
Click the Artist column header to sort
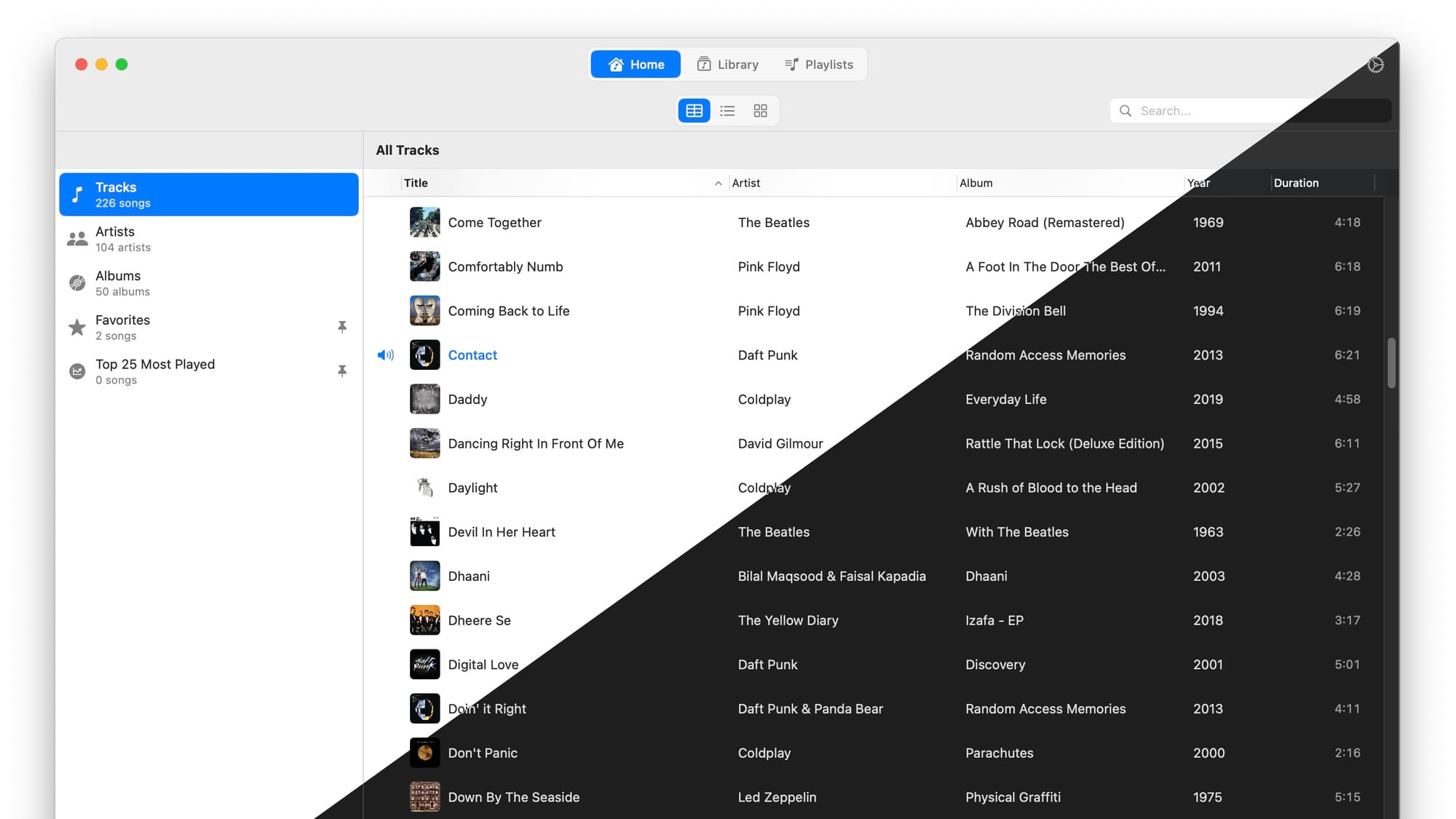coord(746,183)
